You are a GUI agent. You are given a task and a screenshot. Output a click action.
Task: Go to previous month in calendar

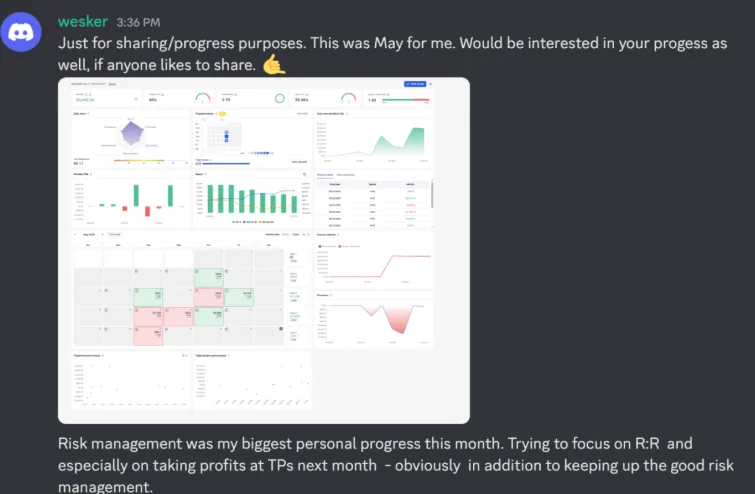[x=76, y=234]
